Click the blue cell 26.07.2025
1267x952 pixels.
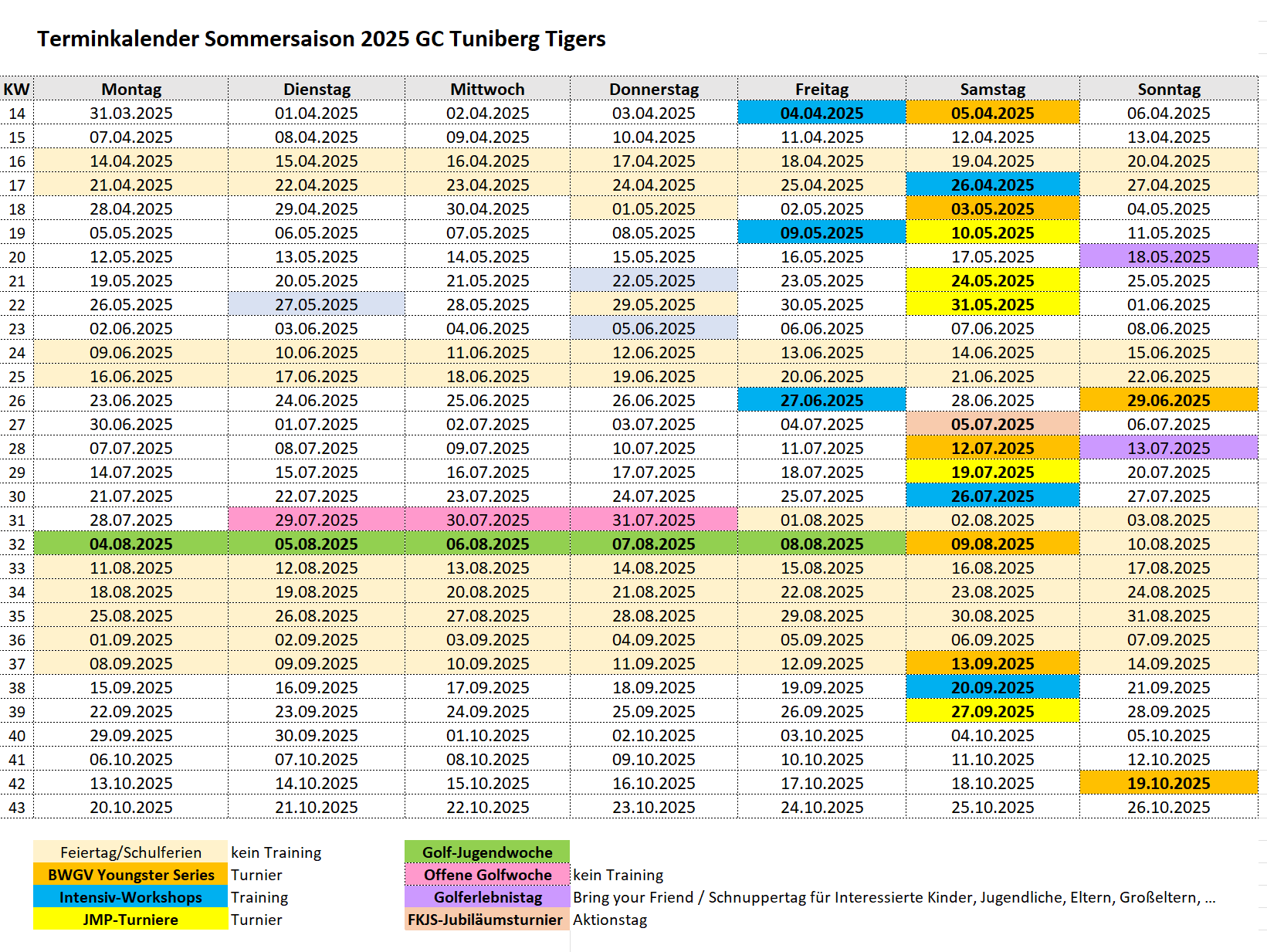(x=992, y=496)
